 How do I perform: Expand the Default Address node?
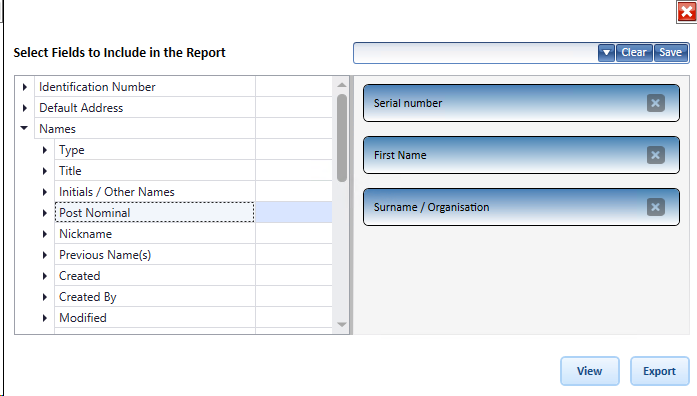(25, 108)
